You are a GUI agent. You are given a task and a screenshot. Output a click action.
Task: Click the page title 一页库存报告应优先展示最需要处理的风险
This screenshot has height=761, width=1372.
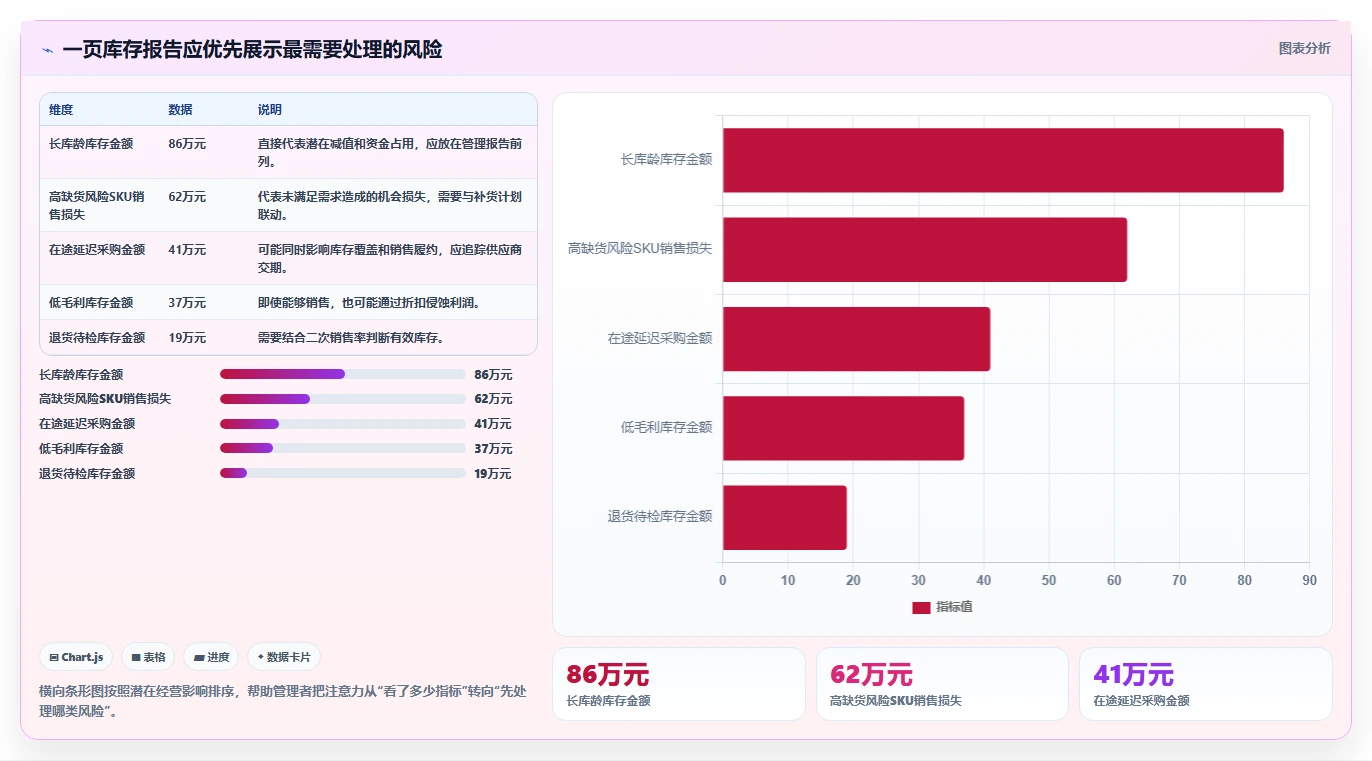(x=252, y=50)
